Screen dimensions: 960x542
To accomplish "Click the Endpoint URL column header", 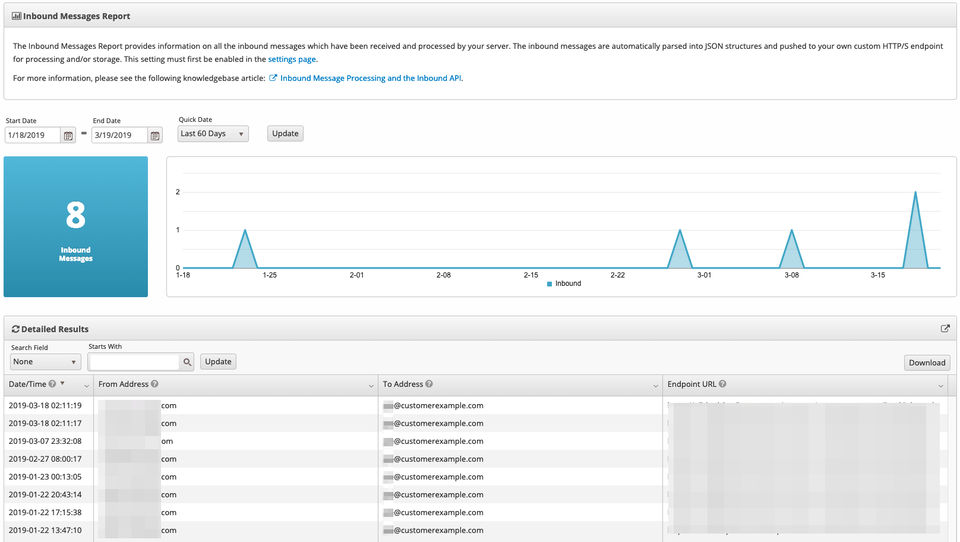I will [x=805, y=385].
